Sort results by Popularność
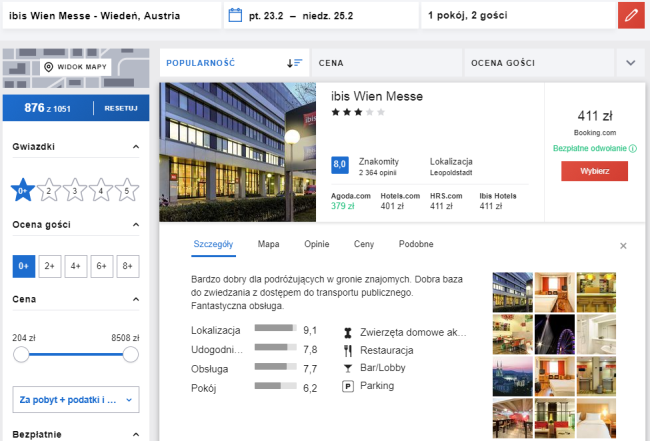The image size is (650, 441). [x=234, y=63]
